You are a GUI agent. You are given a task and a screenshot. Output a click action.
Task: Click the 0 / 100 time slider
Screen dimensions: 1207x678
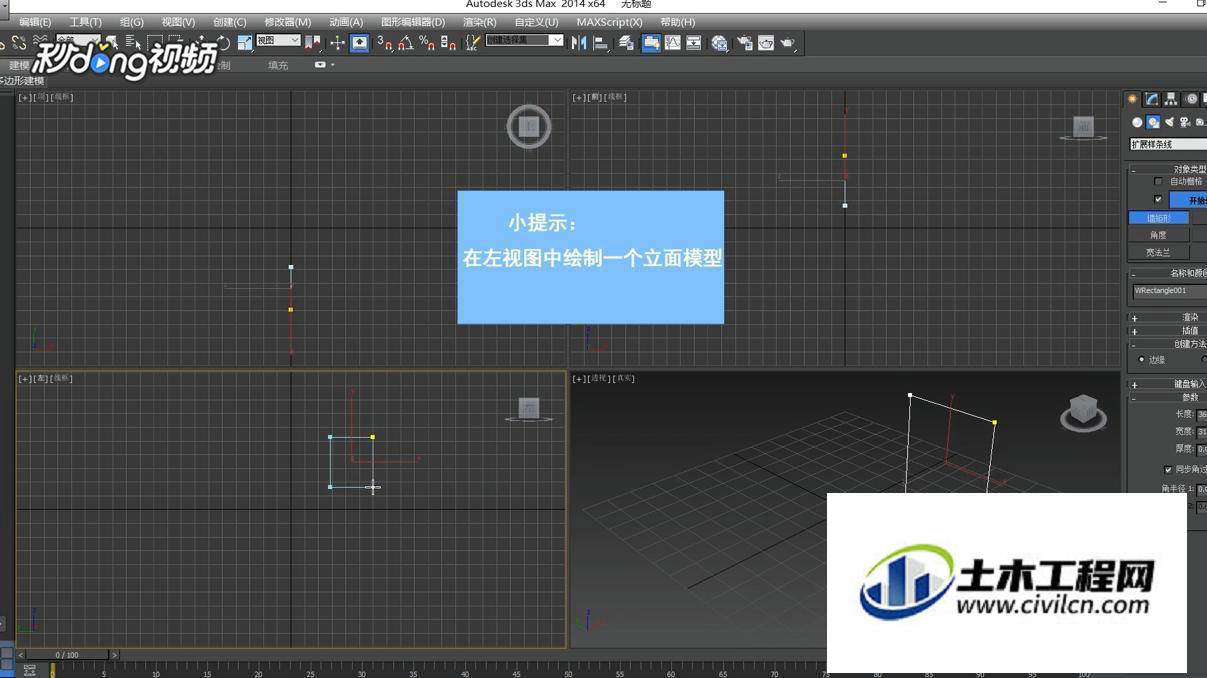pyautogui.click(x=66, y=655)
